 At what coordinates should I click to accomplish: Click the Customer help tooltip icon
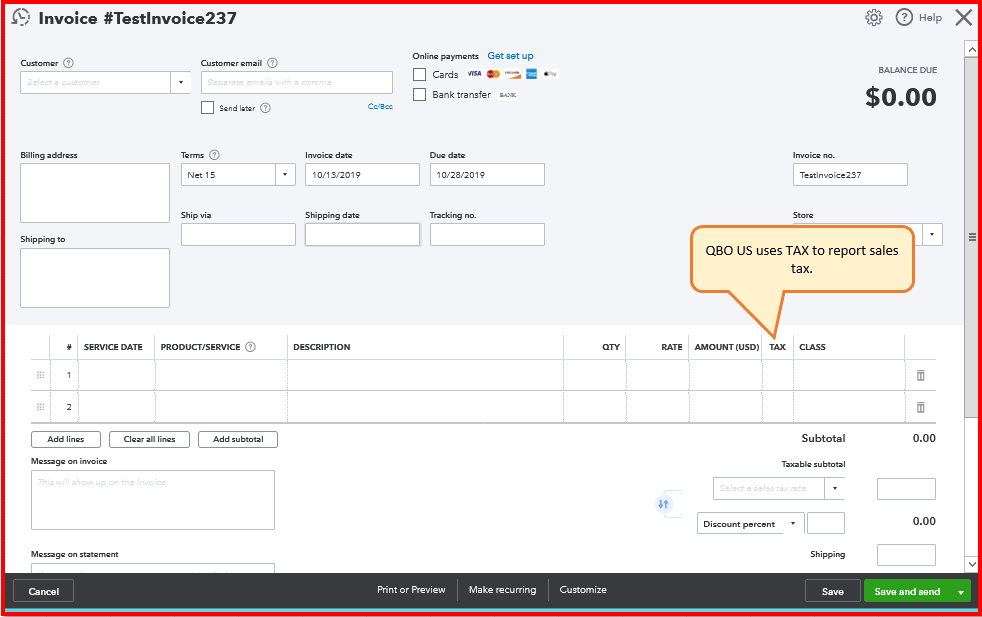pos(68,63)
